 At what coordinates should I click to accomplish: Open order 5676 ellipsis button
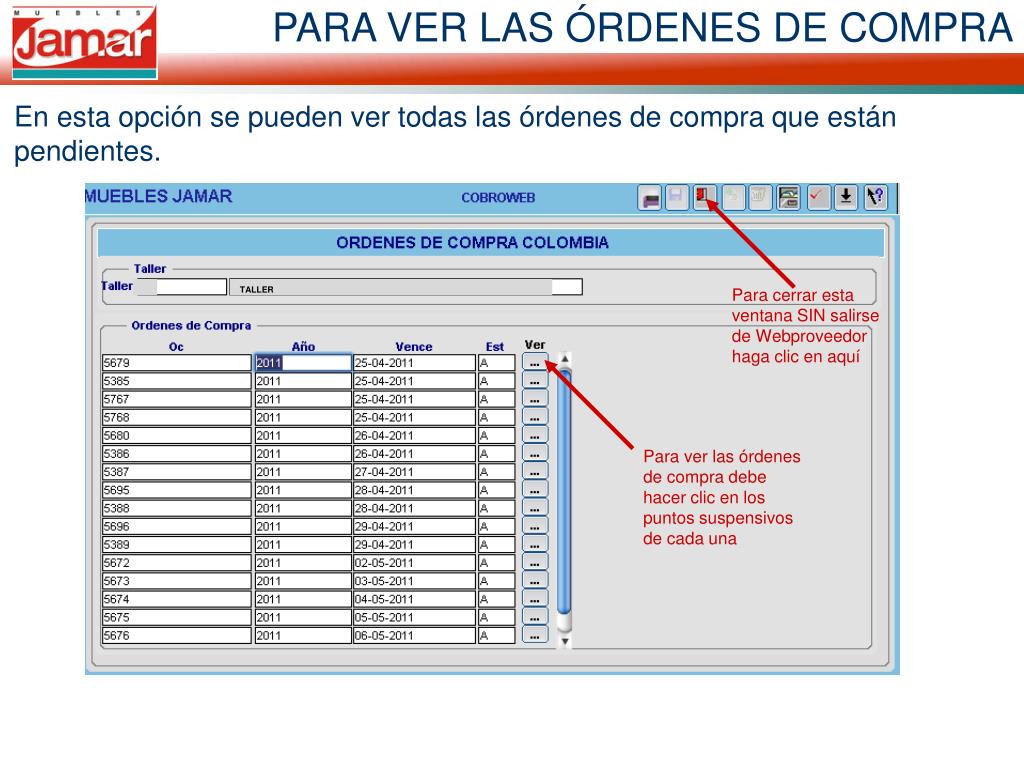tap(535, 635)
